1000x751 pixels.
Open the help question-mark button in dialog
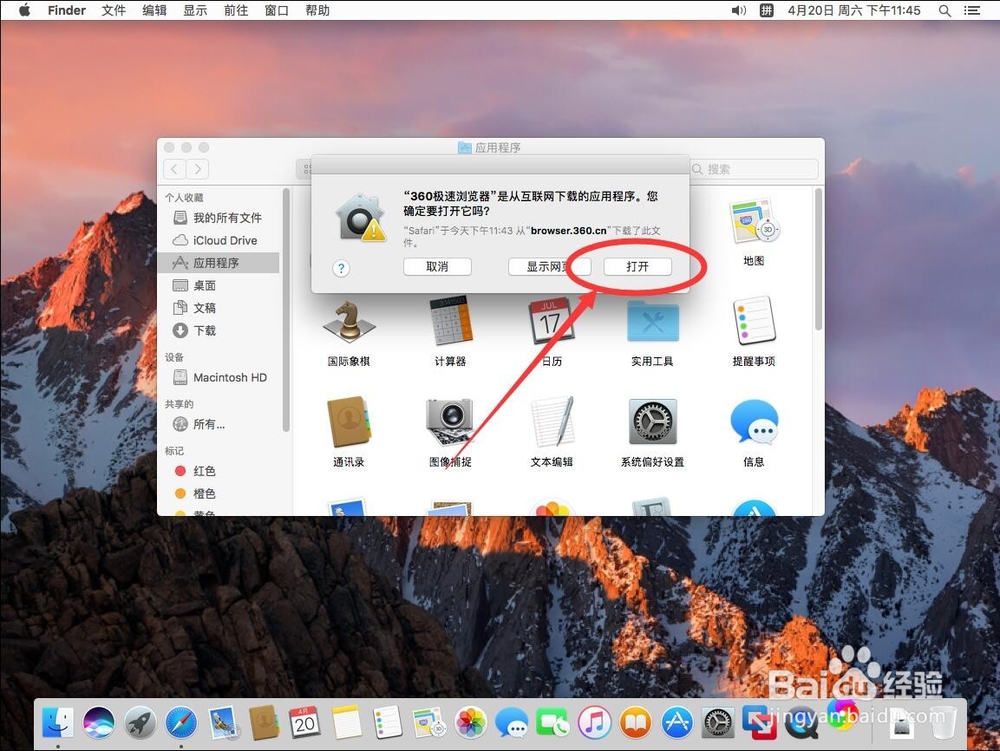click(x=341, y=268)
